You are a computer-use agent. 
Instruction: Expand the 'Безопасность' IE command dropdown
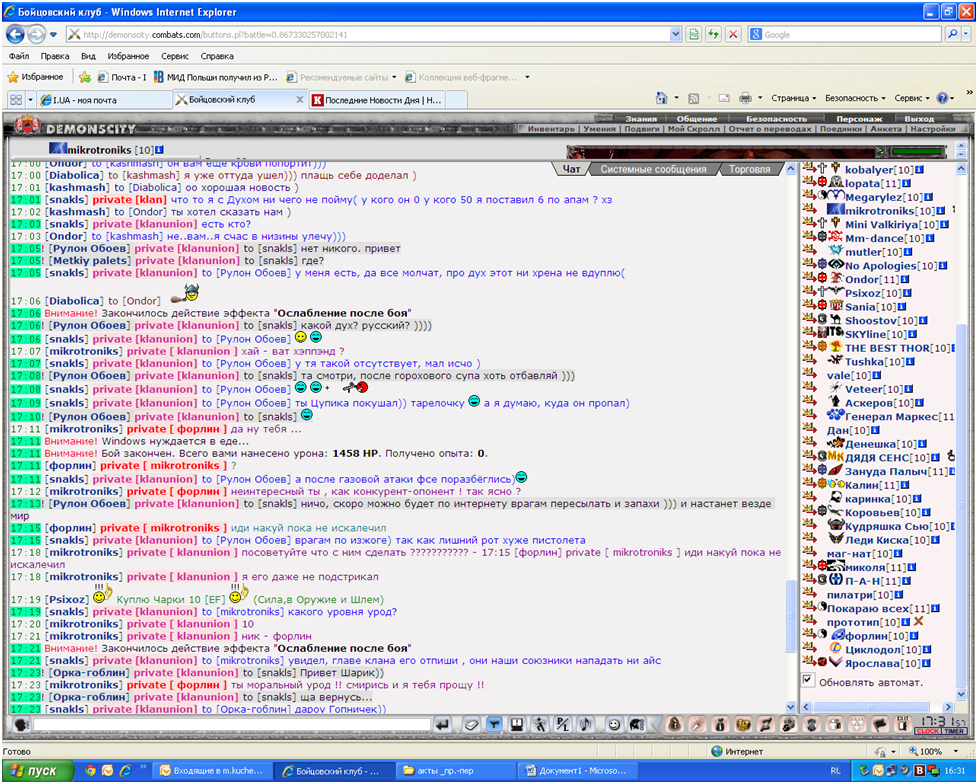(855, 98)
